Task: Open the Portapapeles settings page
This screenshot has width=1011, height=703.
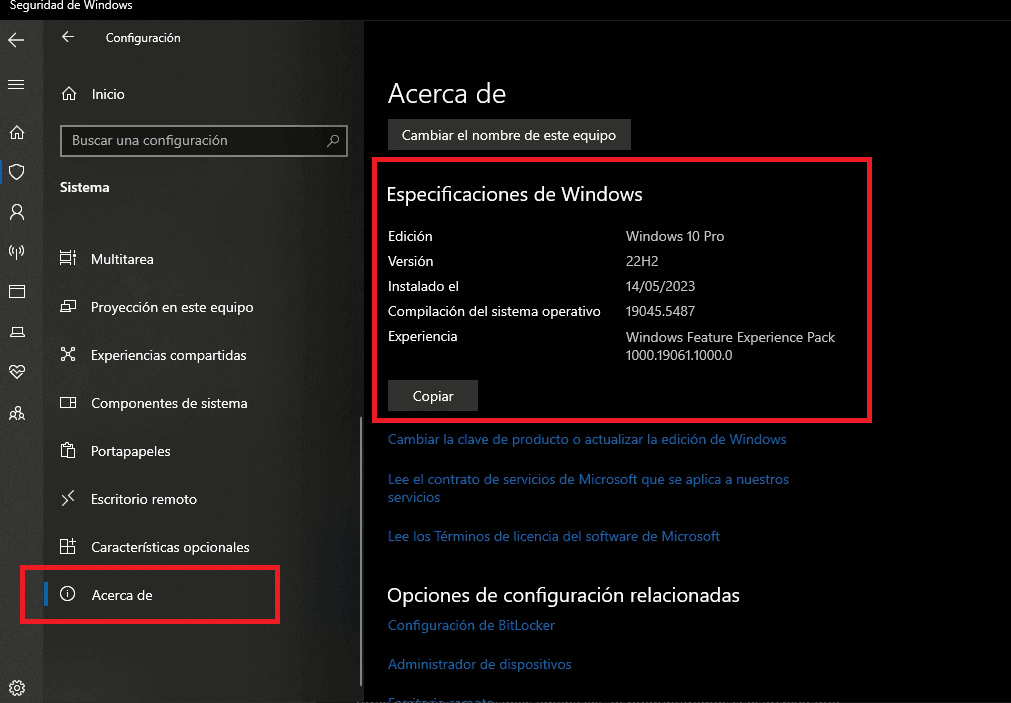Action: tap(130, 451)
